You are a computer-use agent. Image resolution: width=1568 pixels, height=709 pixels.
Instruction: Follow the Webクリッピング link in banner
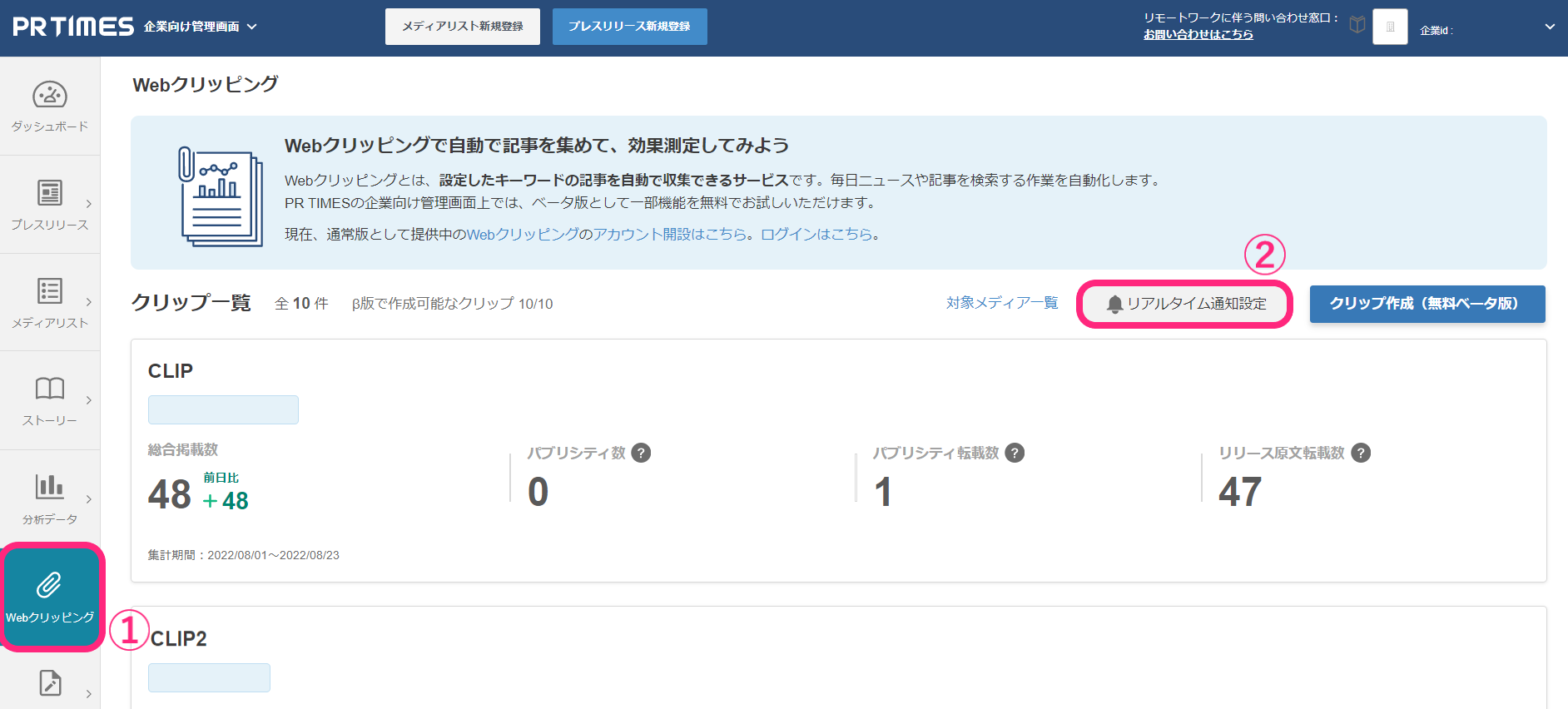tap(523, 235)
